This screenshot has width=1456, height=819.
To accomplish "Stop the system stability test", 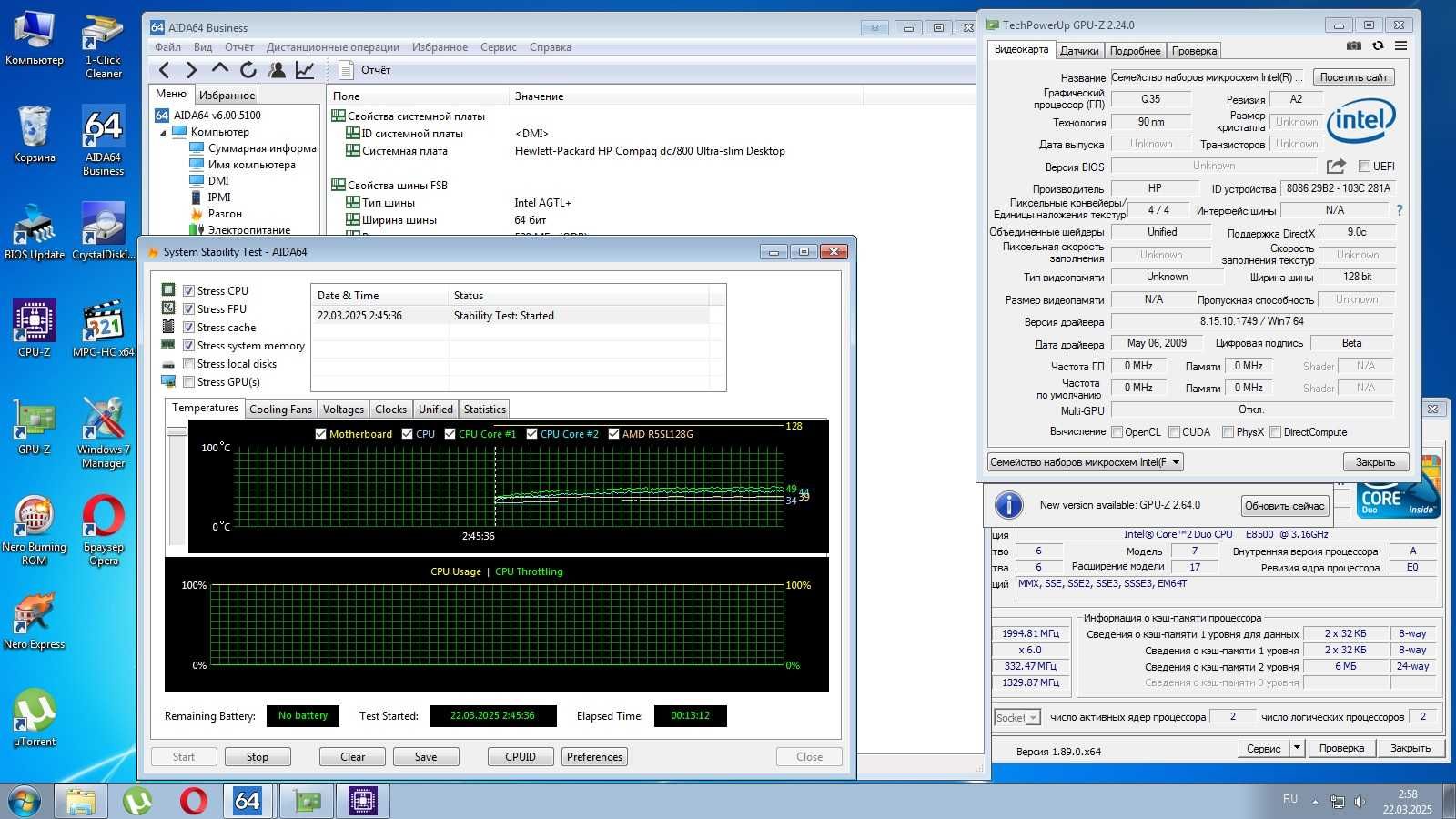I will 258,757.
